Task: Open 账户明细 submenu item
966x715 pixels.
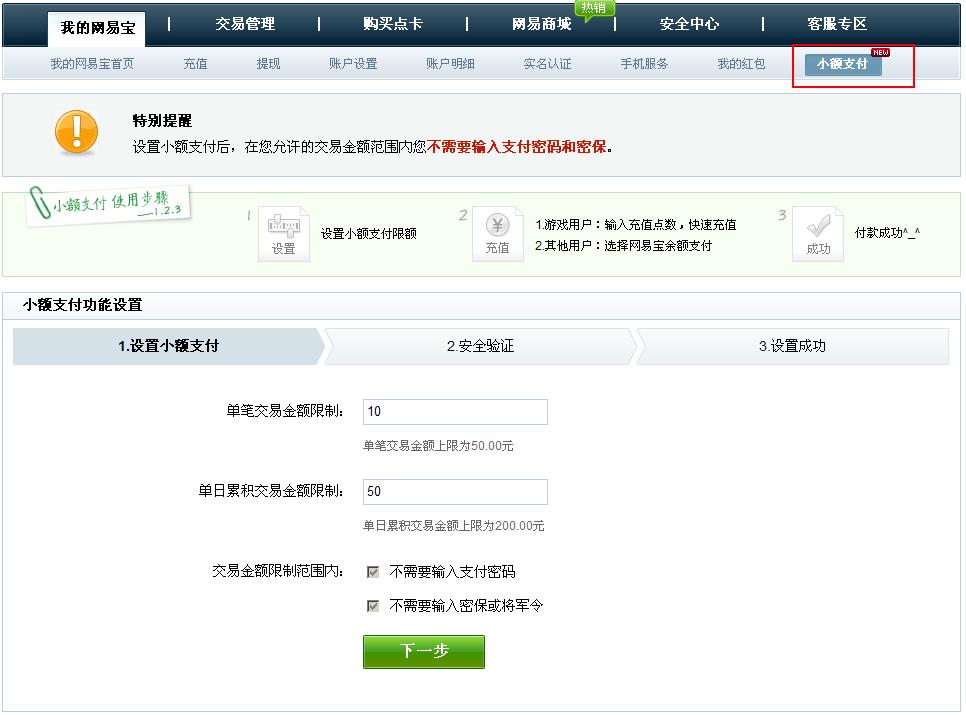Action: point(450,63)
